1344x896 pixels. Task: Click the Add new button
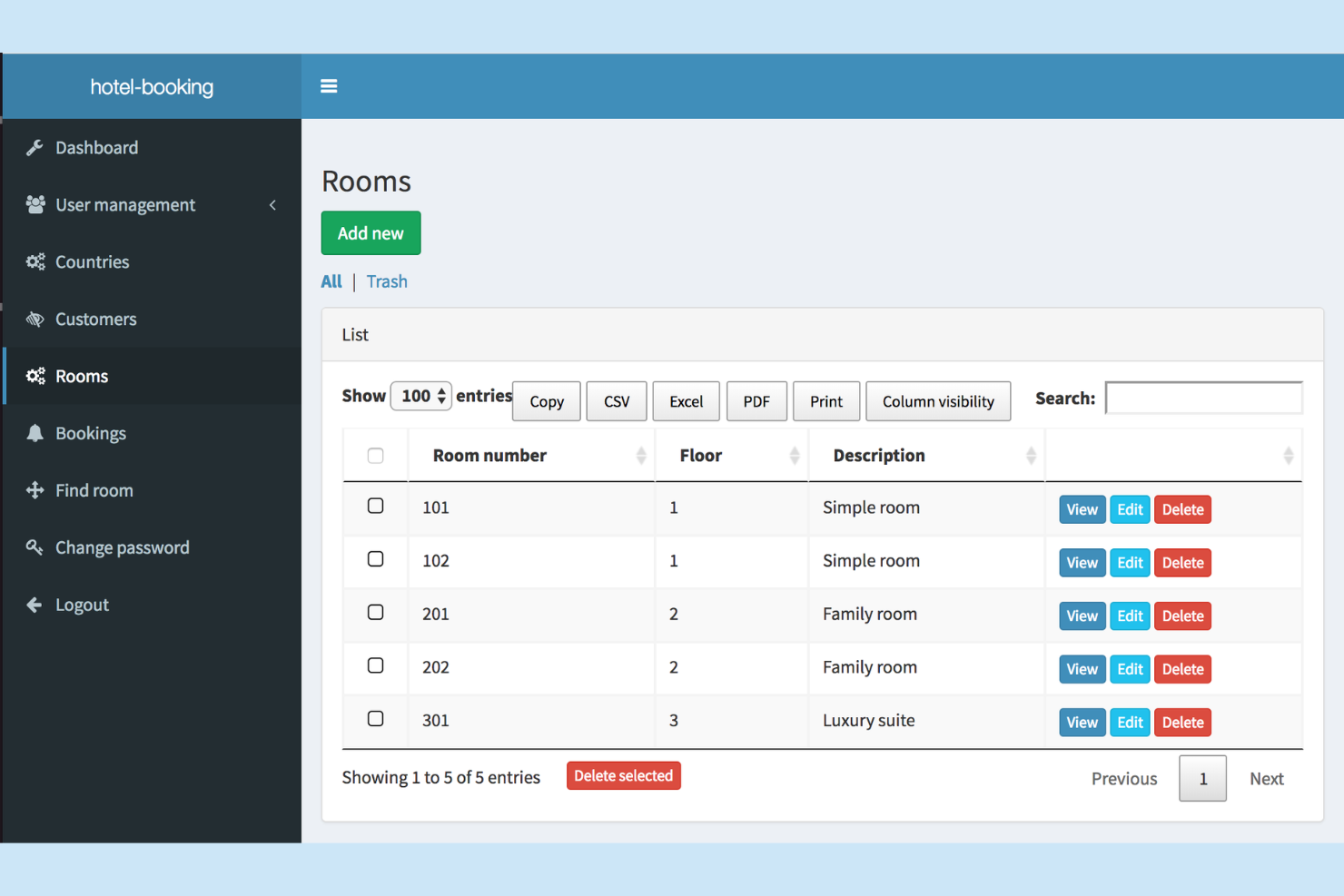tap(371, 233)
